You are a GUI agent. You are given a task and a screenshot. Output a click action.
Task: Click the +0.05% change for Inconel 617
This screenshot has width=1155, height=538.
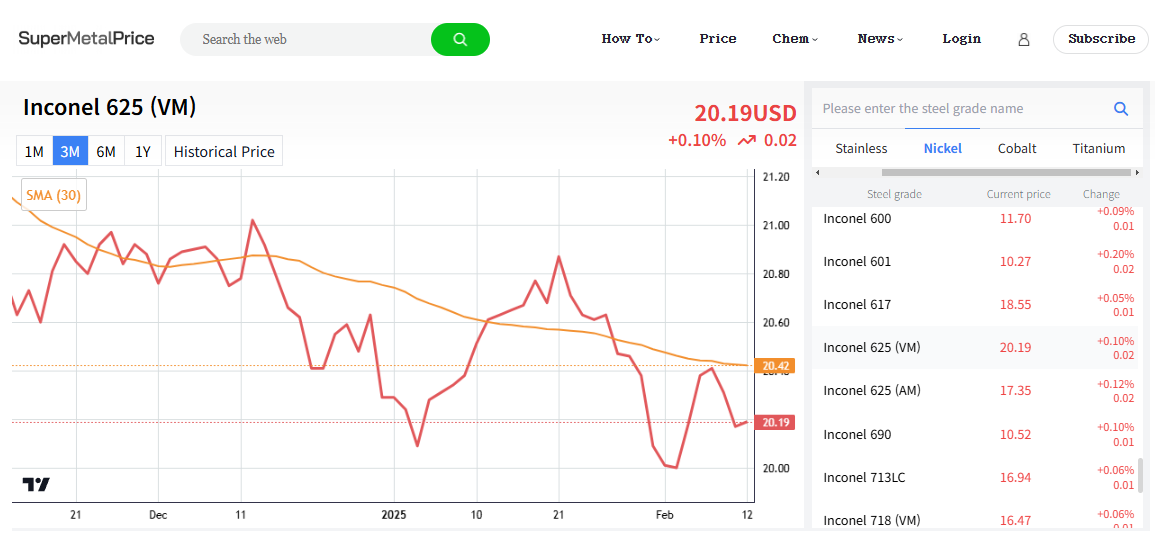pos(1115,298)
